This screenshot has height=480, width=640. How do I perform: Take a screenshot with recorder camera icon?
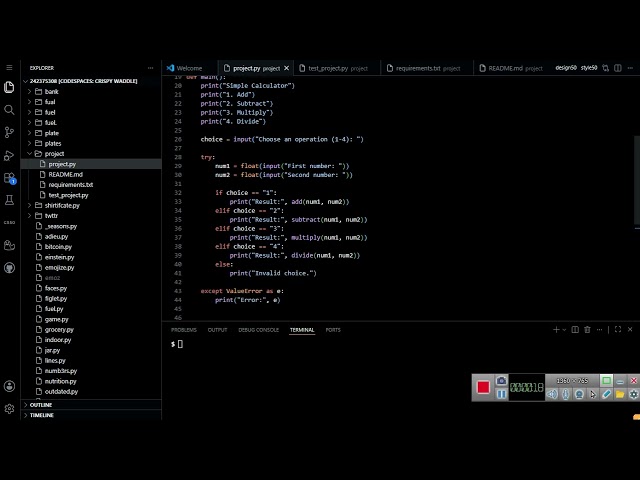[x=501, y=380]
